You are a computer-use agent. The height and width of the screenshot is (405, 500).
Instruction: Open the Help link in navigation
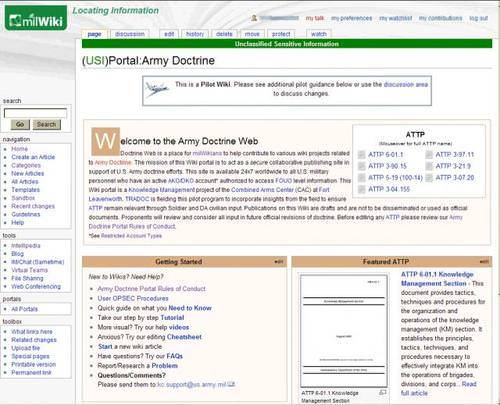click(18, 222)
